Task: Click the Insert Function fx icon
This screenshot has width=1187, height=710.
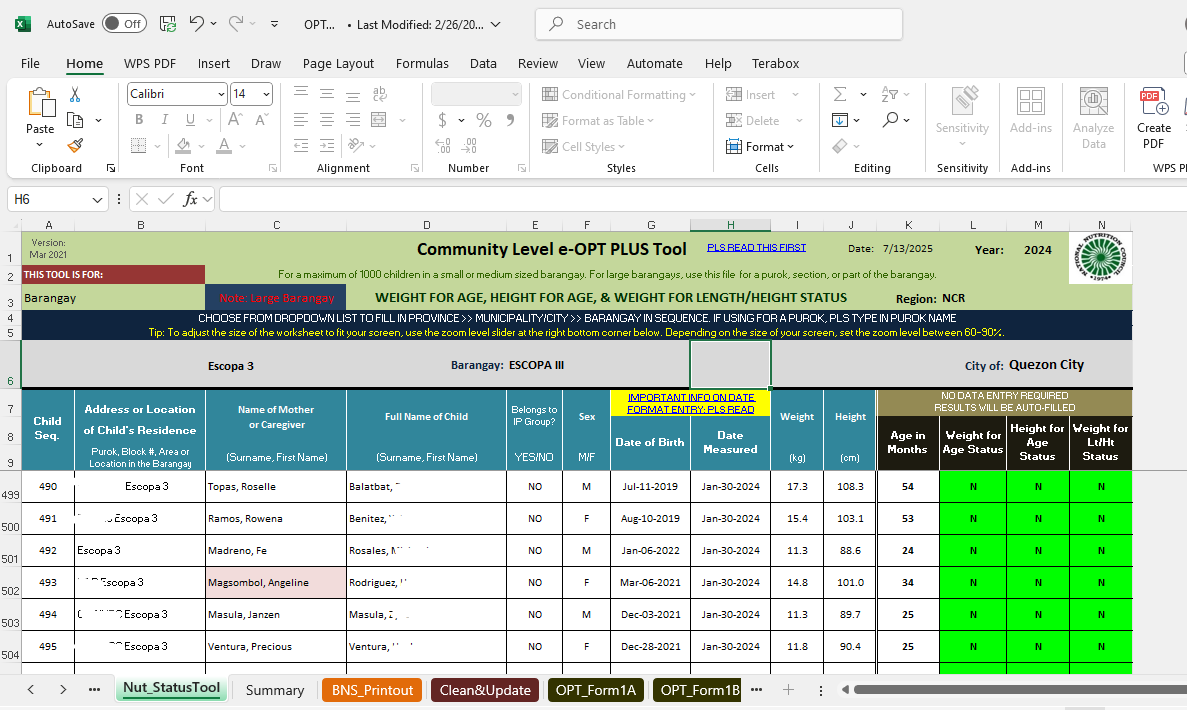Action: (x=190, y=199)
